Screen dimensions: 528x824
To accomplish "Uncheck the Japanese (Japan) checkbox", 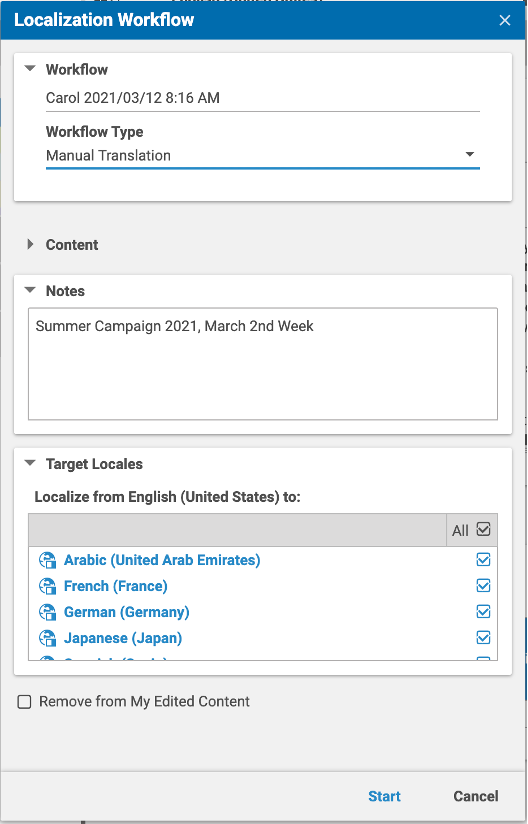I will click(x=483, y=638).
